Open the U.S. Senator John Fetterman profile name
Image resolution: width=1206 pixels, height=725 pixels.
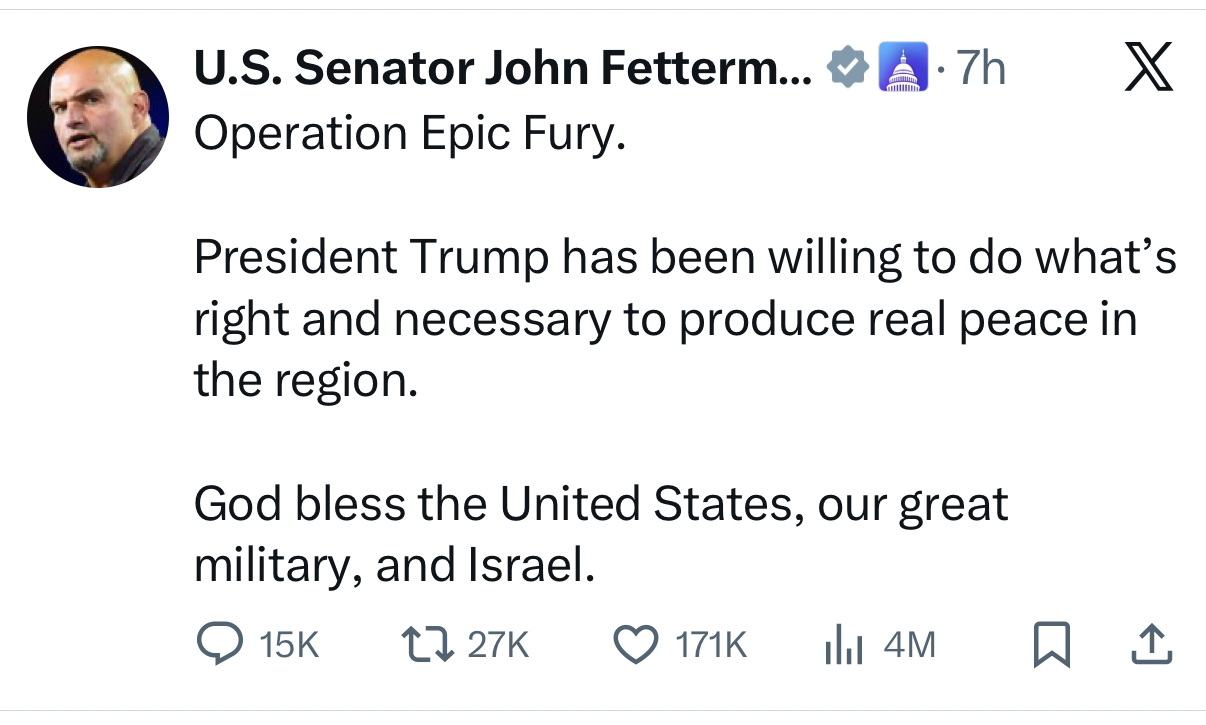click(503, 69)
